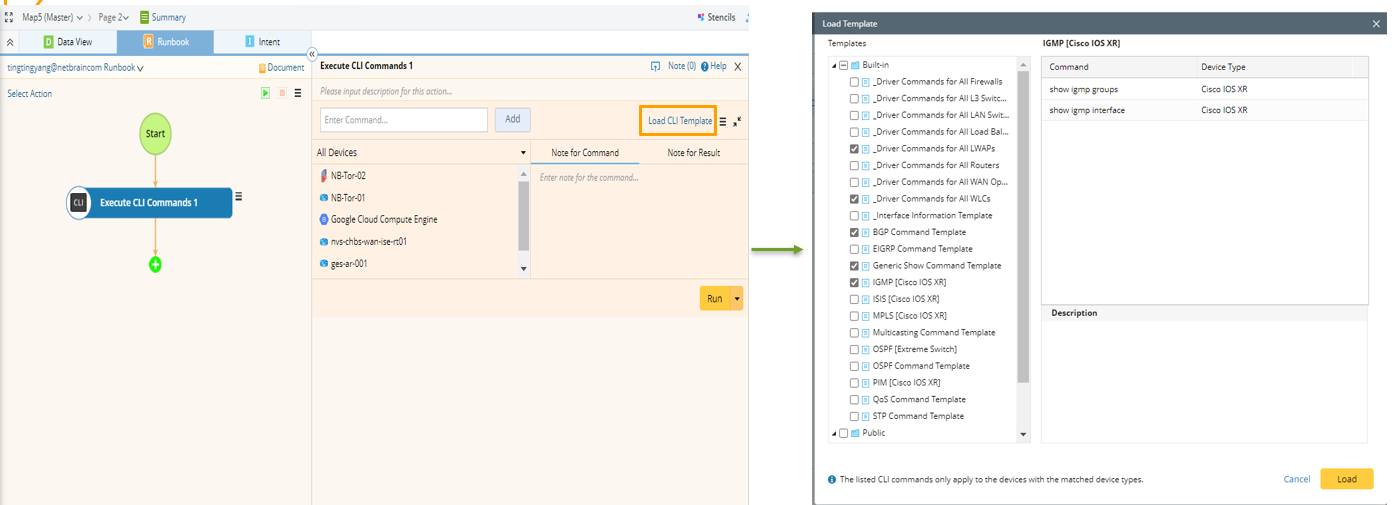Expand the Run button dropdown arrow

click(737, 299)
